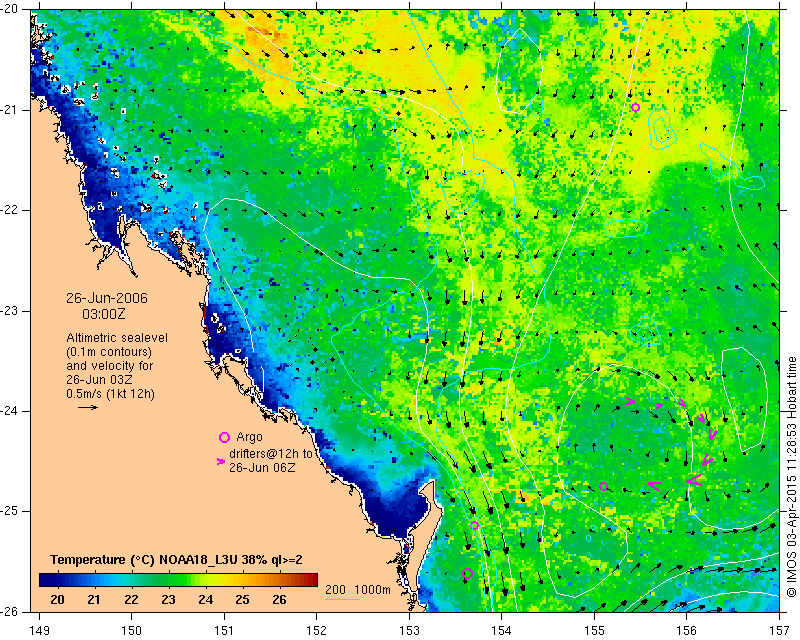The width and height of the screenshot is (800, 640).
Task: Click the "26-Jun 03Z" text line
Action: (x=97, y=380)
